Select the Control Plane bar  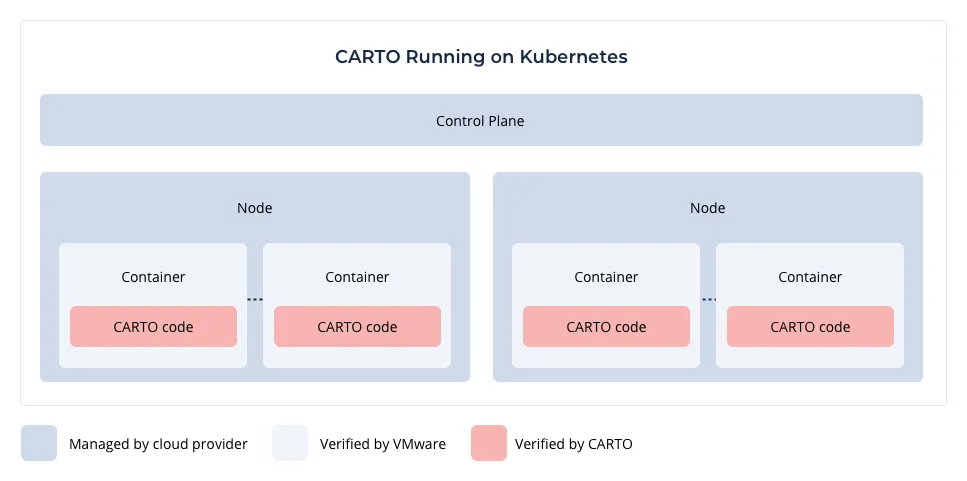click(x=481, y=121)
